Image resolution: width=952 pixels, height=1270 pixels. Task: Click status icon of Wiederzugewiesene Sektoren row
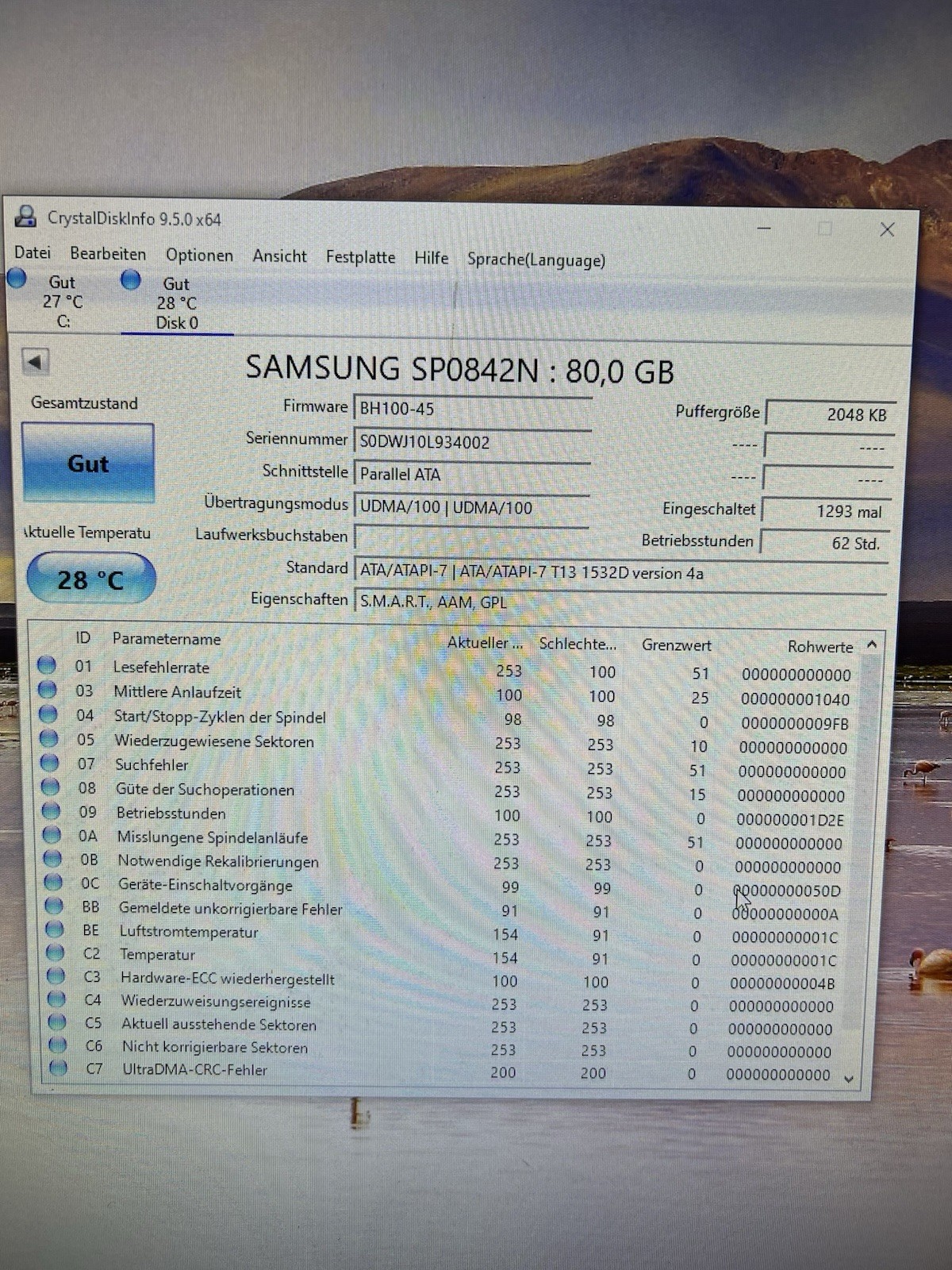point(49,738)
